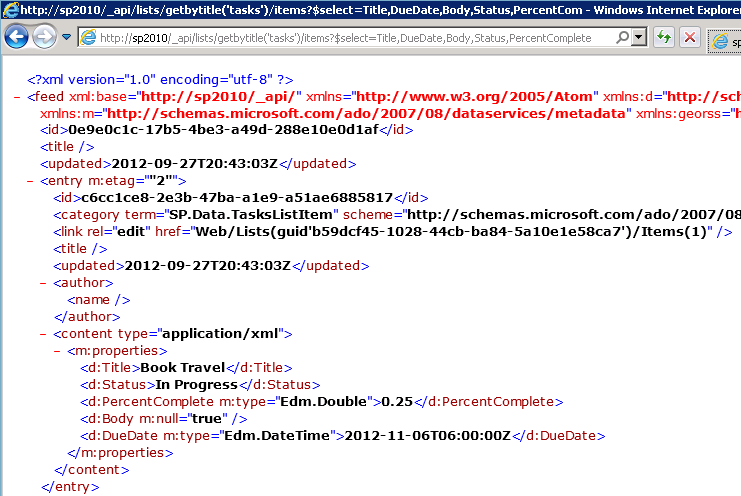Collapse the author node
The width and height of the screenshot is (741, 496).
(x=43, y=283)
